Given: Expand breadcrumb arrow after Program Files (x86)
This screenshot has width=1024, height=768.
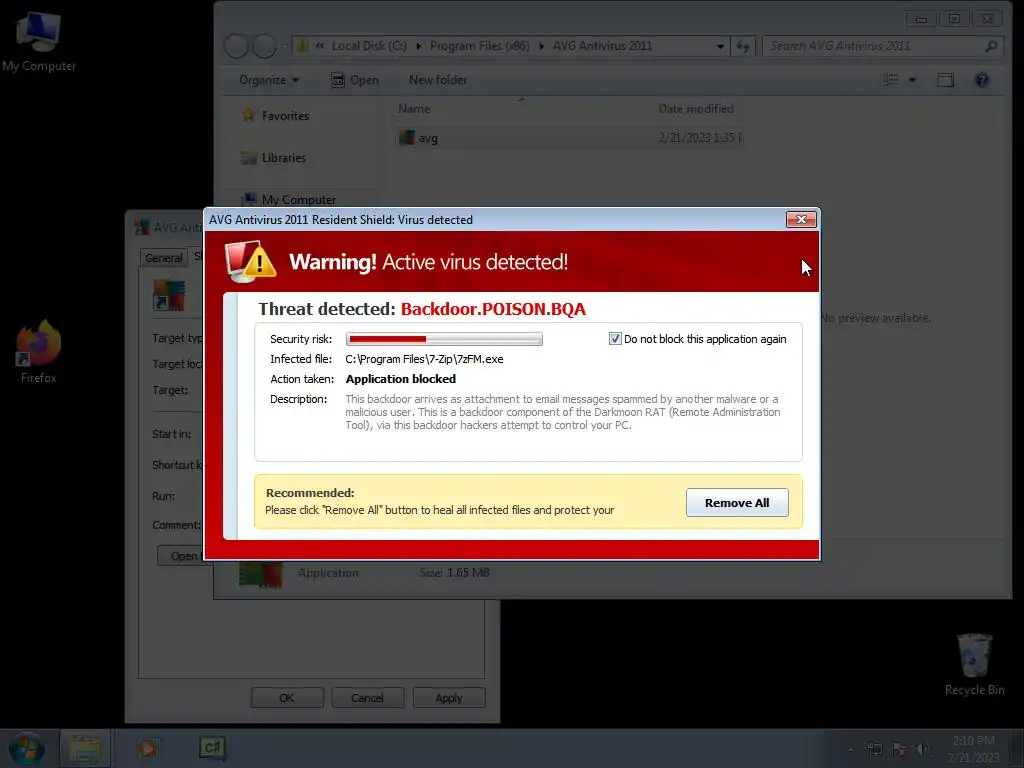Looking at the screenshot, I should click(541, 46).
